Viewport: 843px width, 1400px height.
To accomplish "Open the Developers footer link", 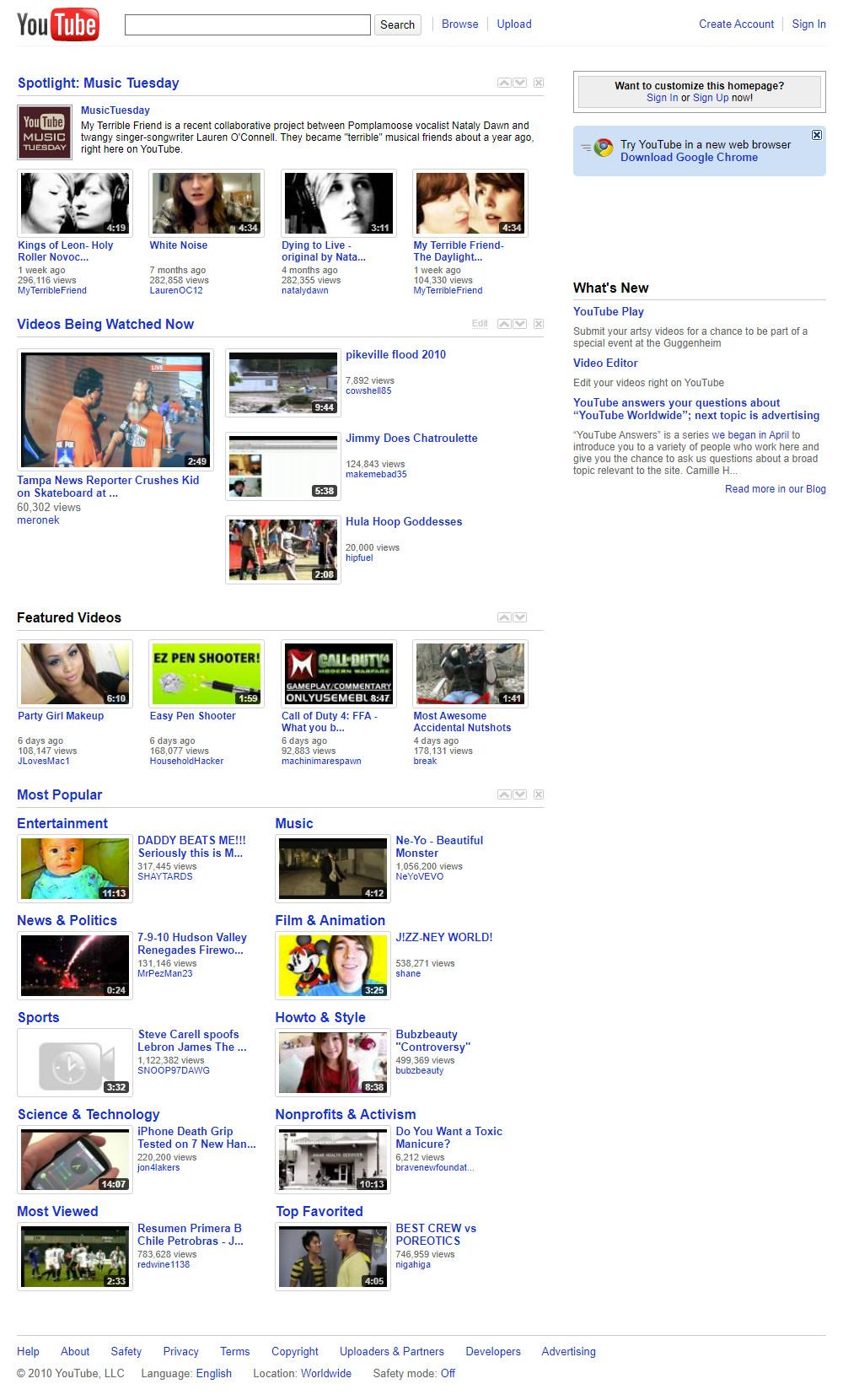I will (493, 1351).
